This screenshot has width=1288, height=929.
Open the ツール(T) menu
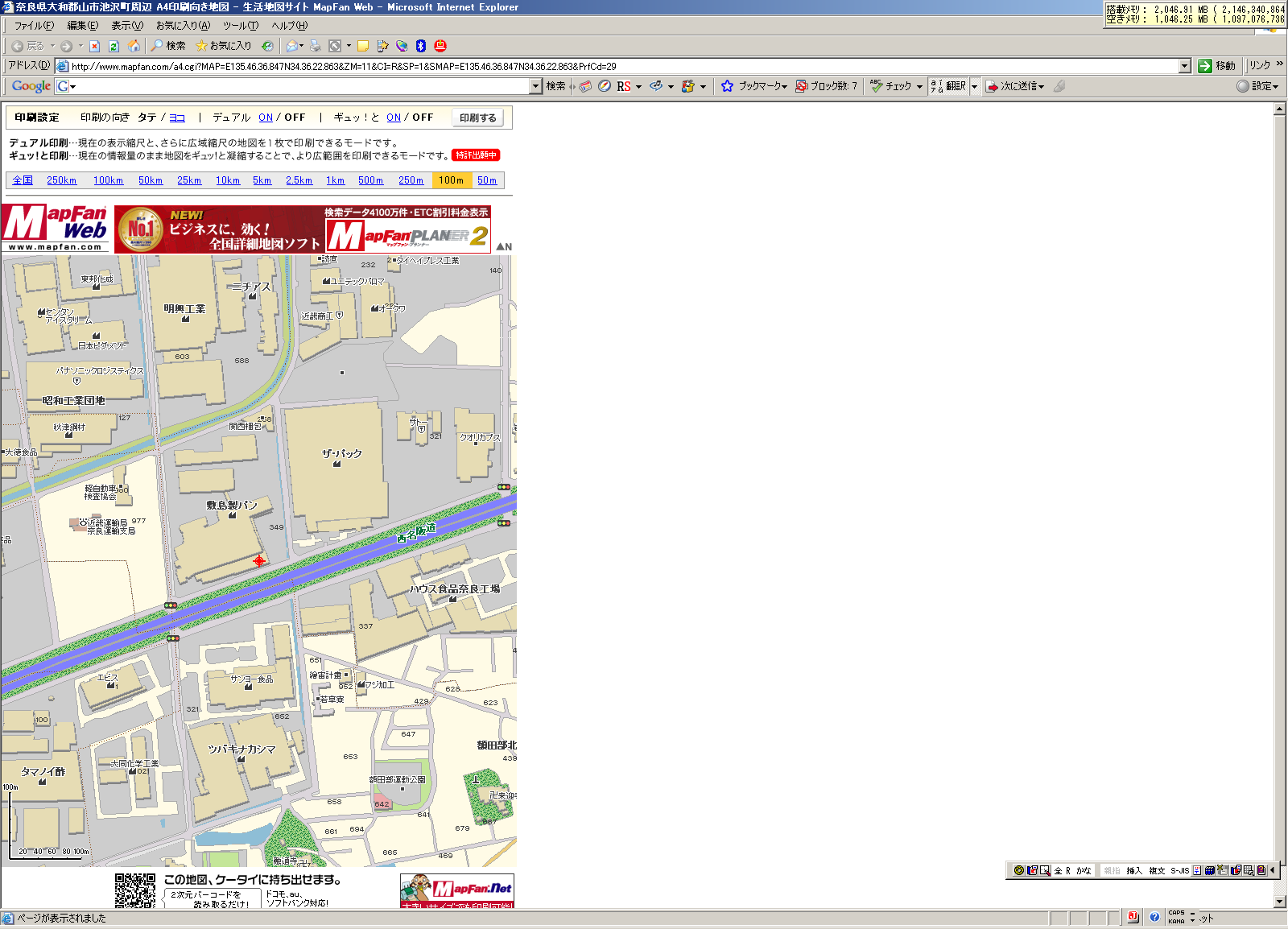point(241,26)
